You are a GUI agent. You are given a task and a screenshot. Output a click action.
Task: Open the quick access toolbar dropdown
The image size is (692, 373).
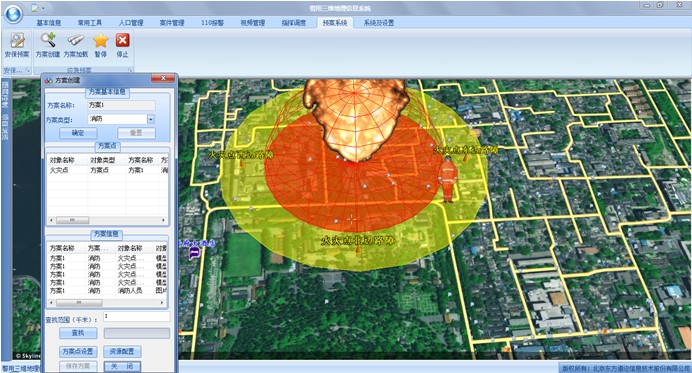[43, 8]
